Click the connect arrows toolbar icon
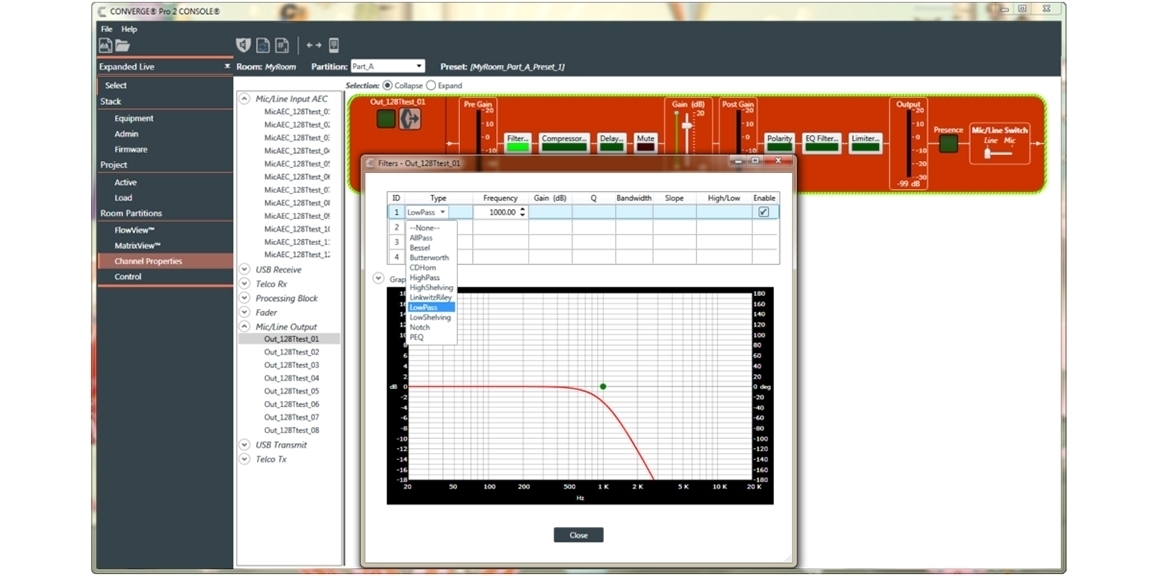1152x576 pixels. 314,45
